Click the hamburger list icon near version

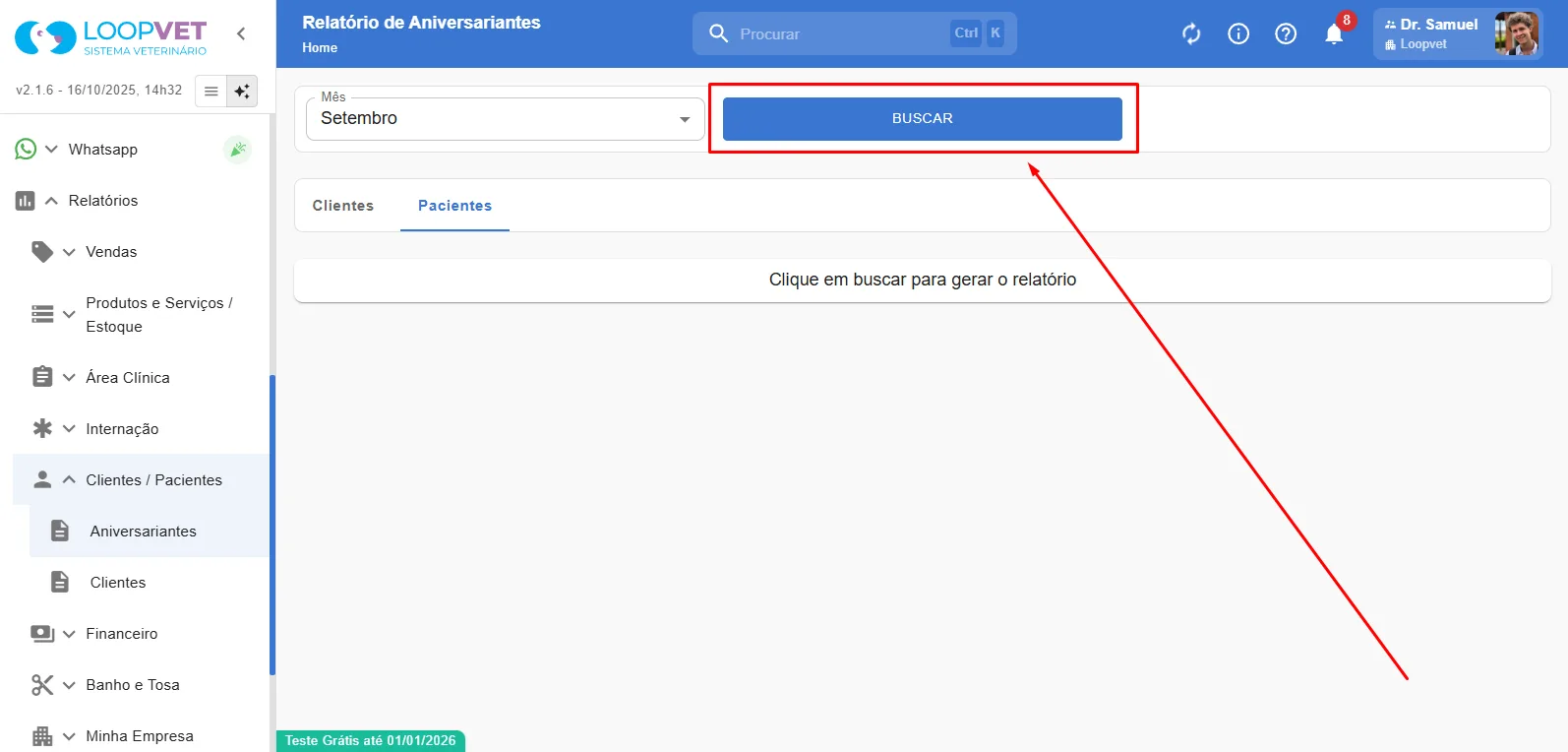tap(211, 92)
